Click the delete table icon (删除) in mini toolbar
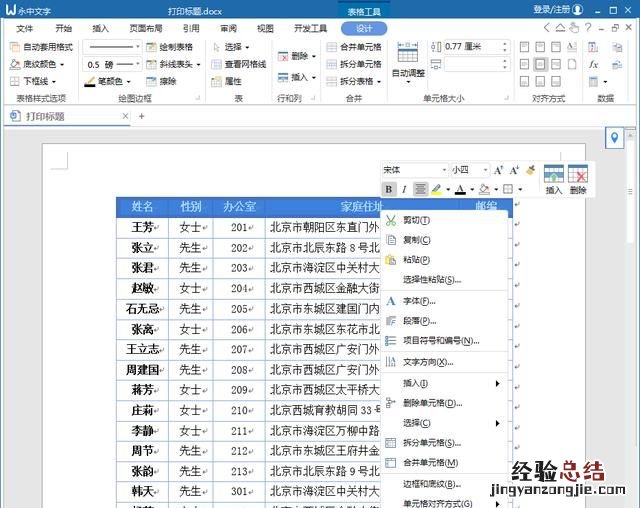This screenshot has height=508, width=640. tap(578, 178)
